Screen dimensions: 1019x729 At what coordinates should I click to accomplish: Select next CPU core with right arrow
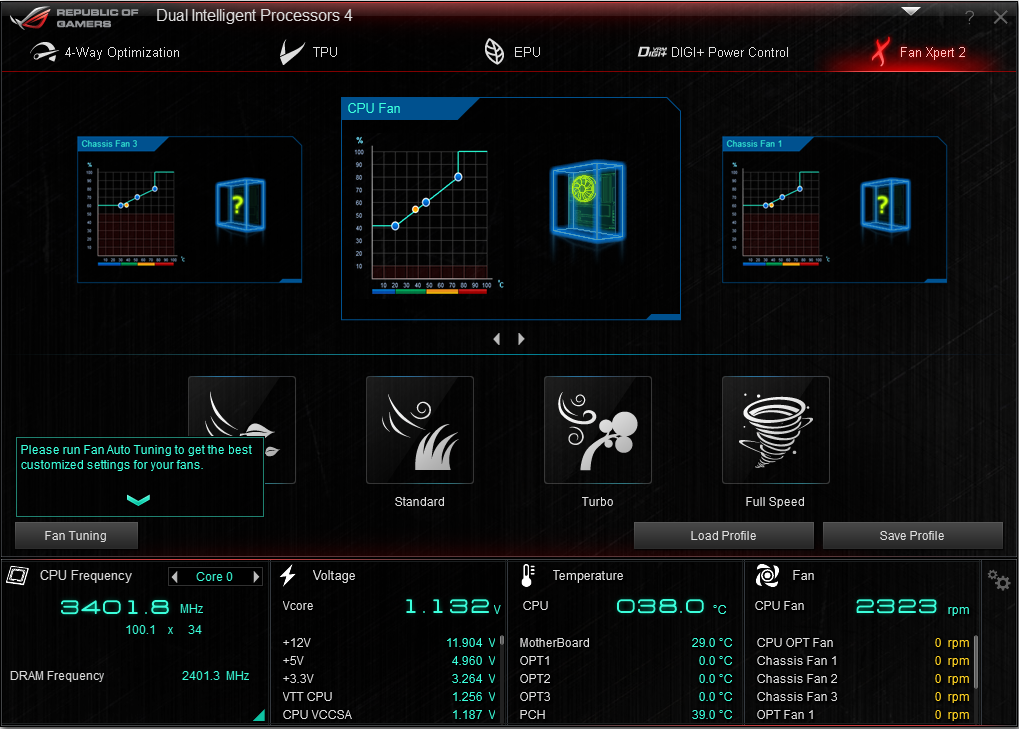256,576
